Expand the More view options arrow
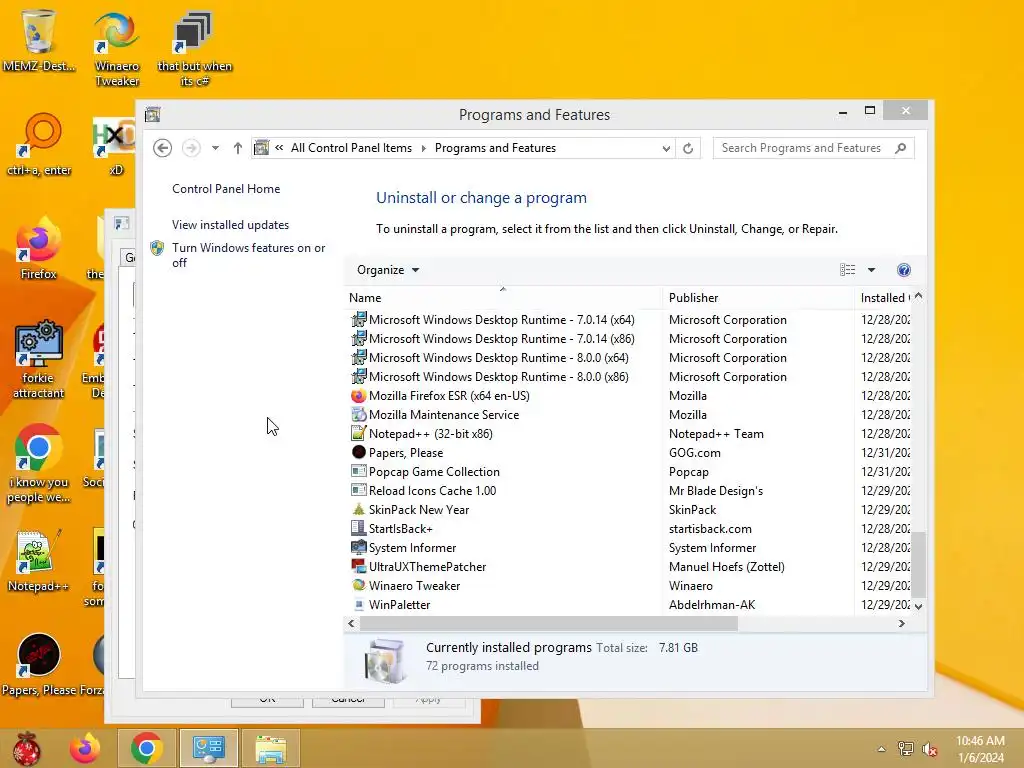This screenshot has width=1024, height=768. 871,270
